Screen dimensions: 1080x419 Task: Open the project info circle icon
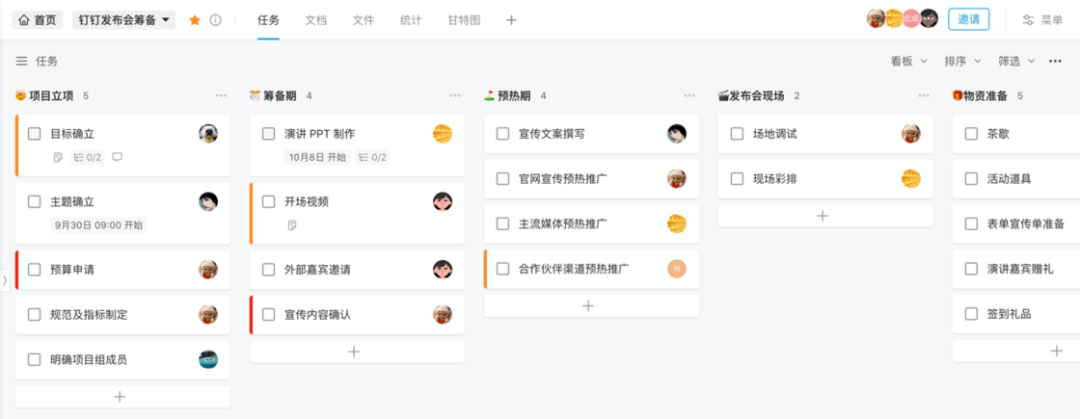tap(216, 20)
